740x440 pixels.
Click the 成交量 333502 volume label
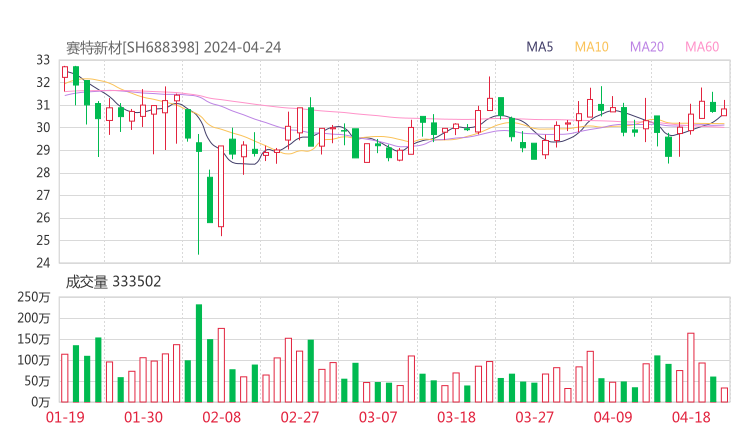113,282
